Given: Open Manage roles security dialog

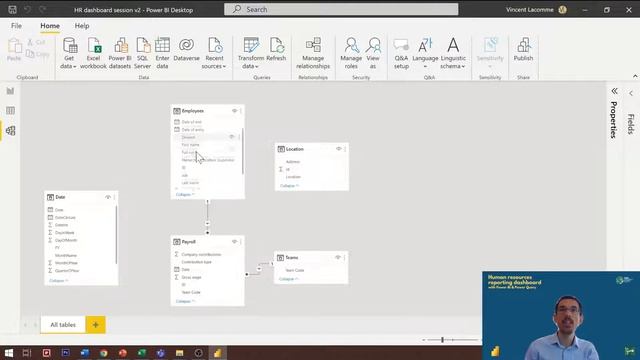Looking at the screenshot, I should pos(351,53).
